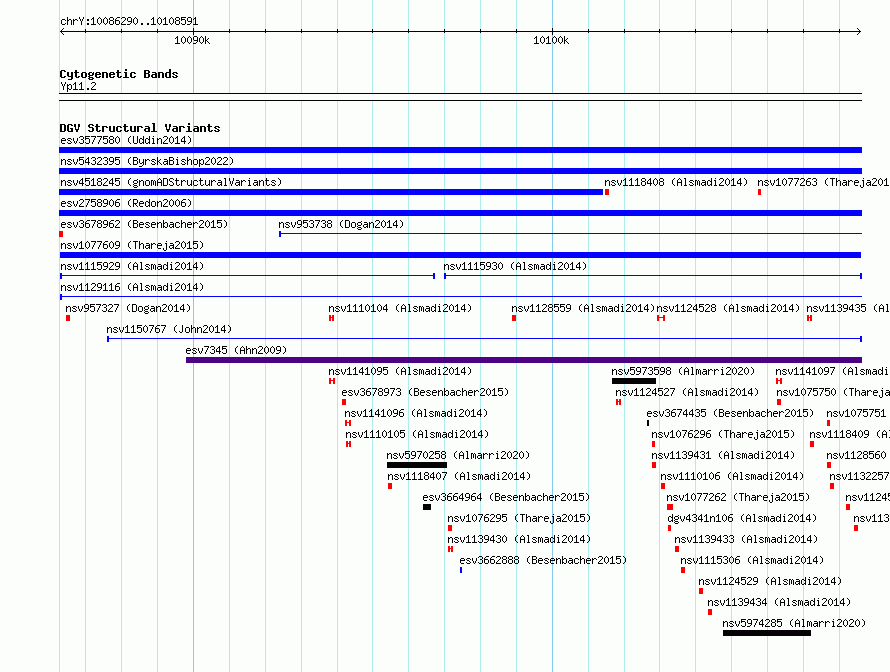This screenshot has width=890, height=672.
Task: Click the esv3678962 (Besenbacher2015) label
Action: 144,224
